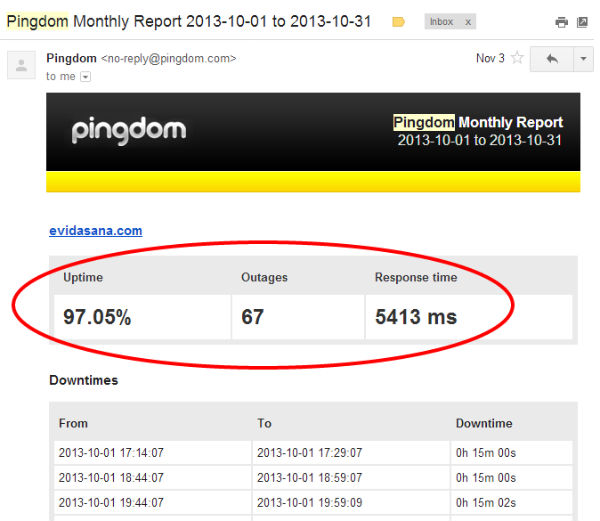Click the no-reply@pingdom.com address
This screenshot has height=521, width=600.
[168, 59]
